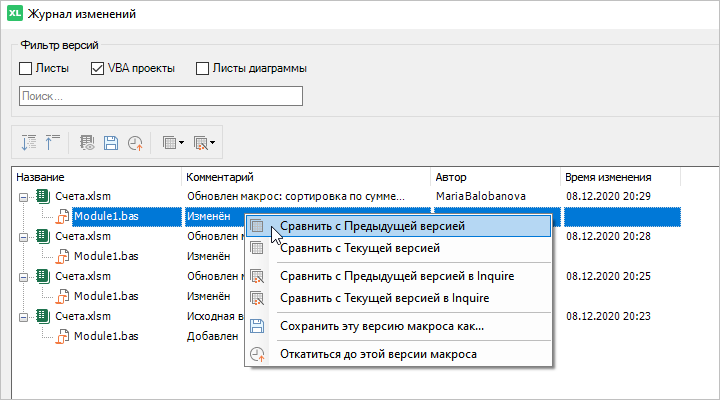Click the Комментарий column header

[306, 177]
